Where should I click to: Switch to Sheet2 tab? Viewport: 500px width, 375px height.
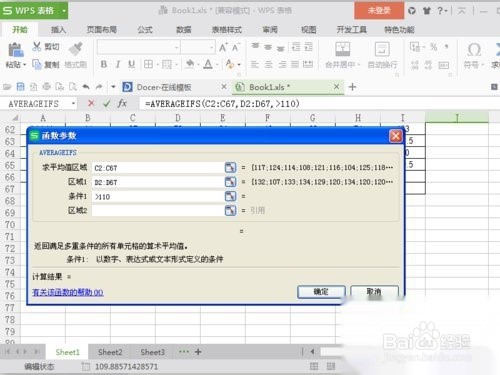(x=110, y=352)
